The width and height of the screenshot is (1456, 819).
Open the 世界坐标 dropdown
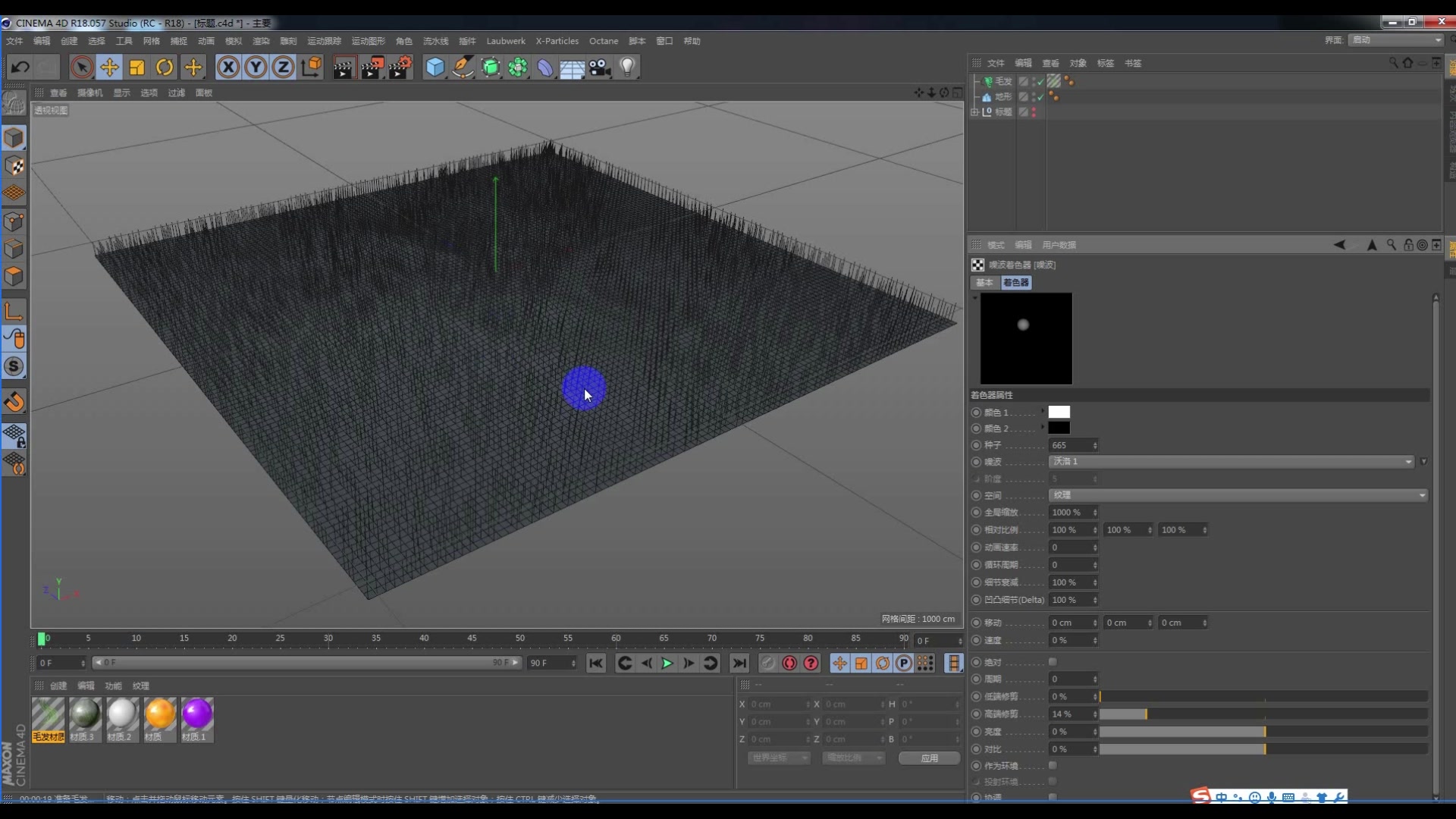tap(779, 758)
